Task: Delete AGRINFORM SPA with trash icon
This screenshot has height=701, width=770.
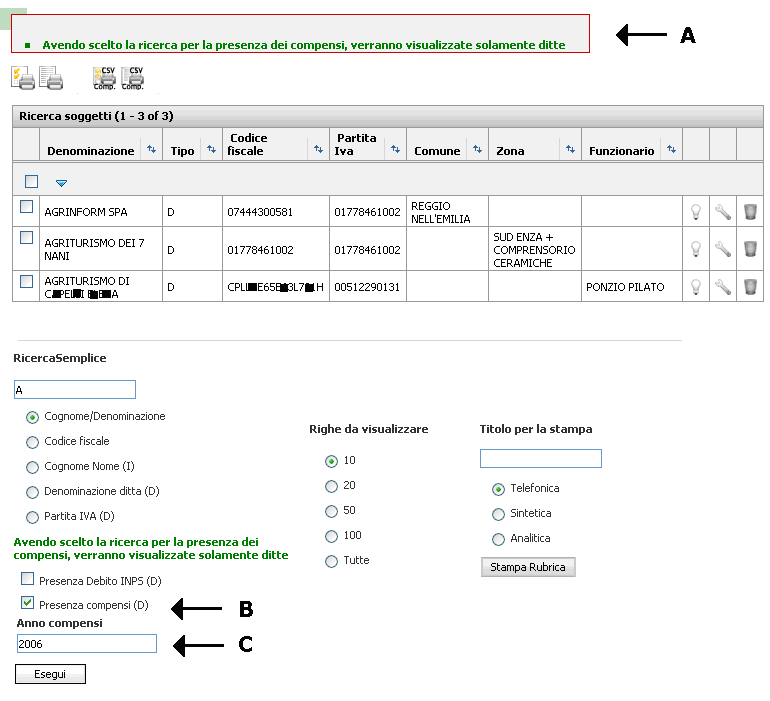Action: [750, 212]
